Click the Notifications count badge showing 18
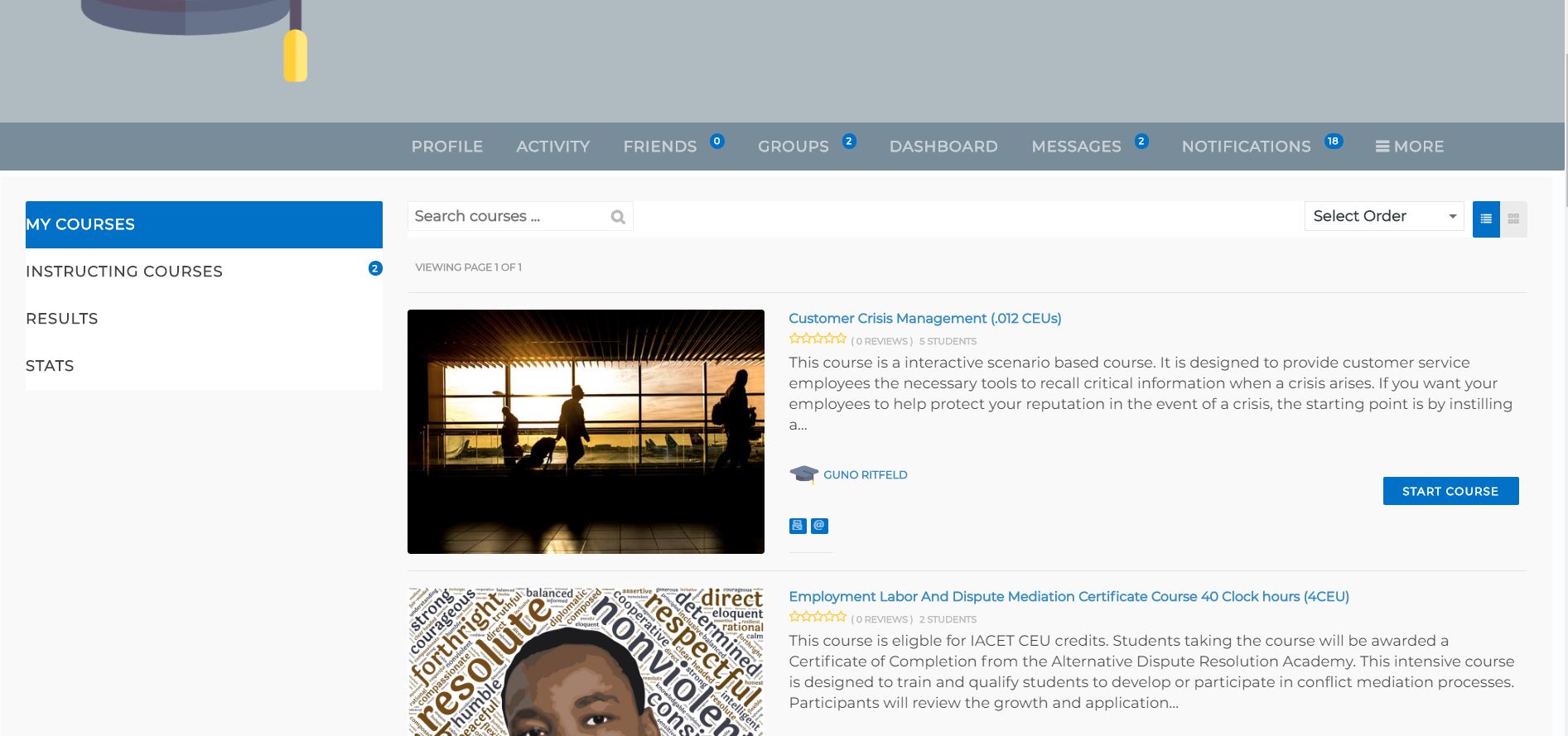The width and height of the screenshot is (1568, 736). (1333, 141)
